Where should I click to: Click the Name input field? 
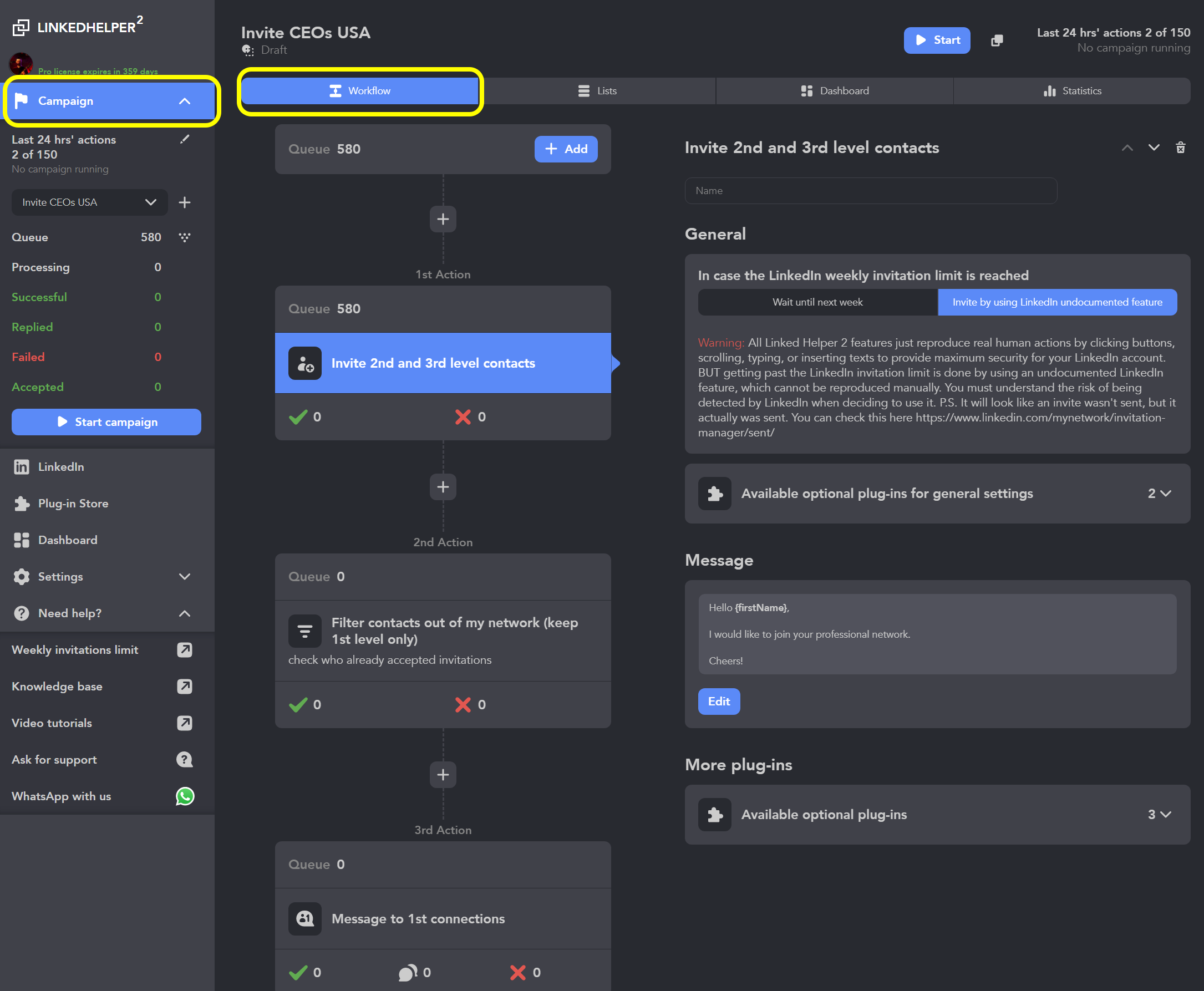pos(871,191)
